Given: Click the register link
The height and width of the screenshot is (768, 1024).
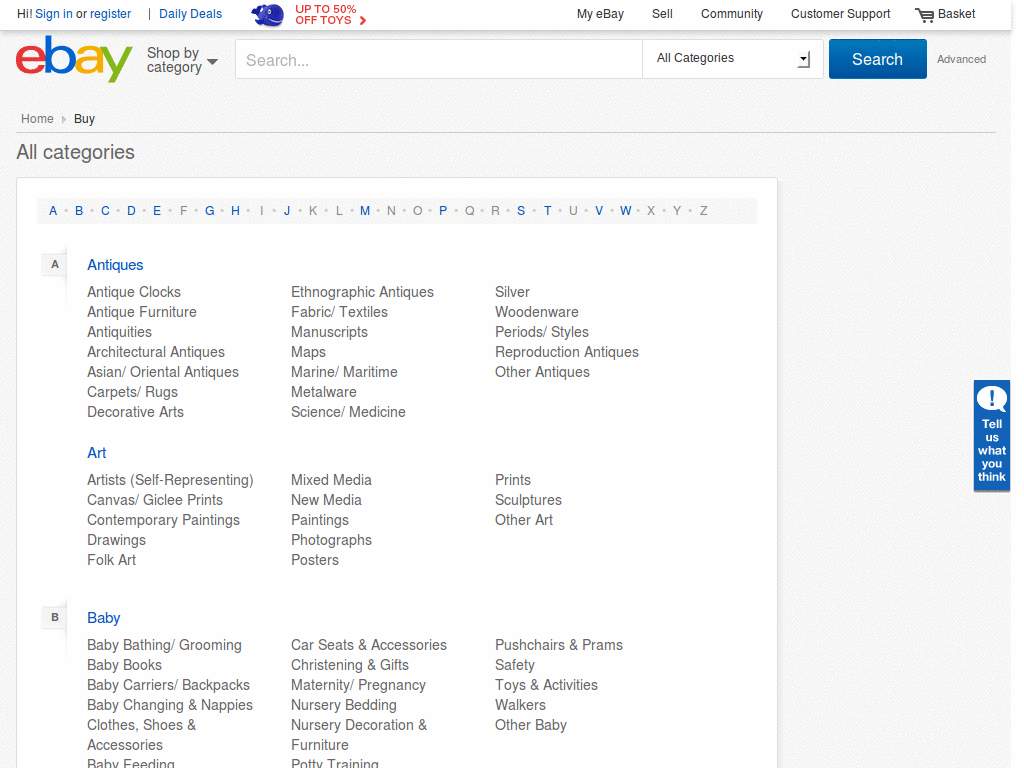Looking at the screenshot, I should (x=110, y=14).
